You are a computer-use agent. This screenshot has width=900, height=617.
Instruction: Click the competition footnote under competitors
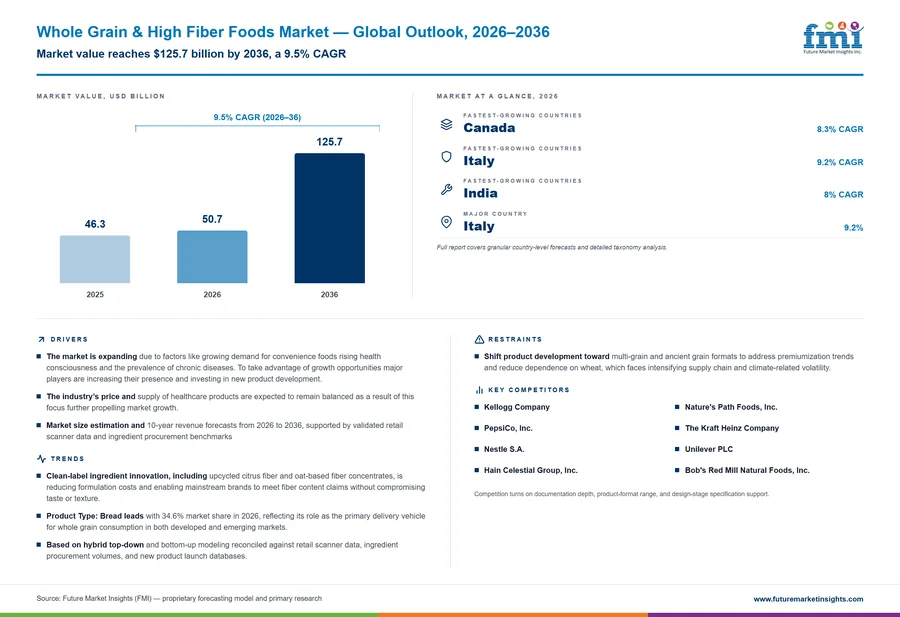[x=622, y=494]
